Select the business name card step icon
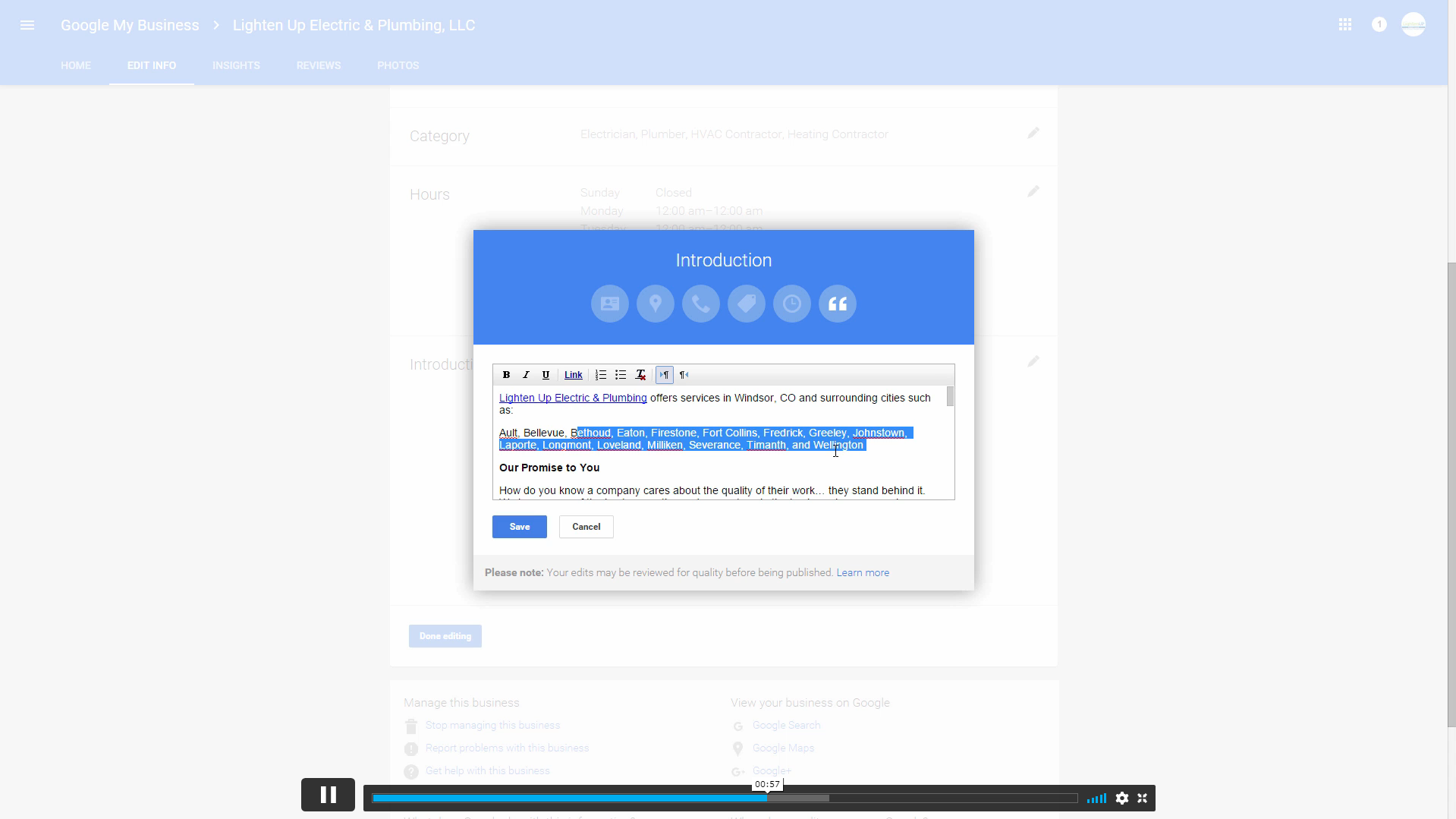Screen dimensions: 1456x819 pos(610,304)
